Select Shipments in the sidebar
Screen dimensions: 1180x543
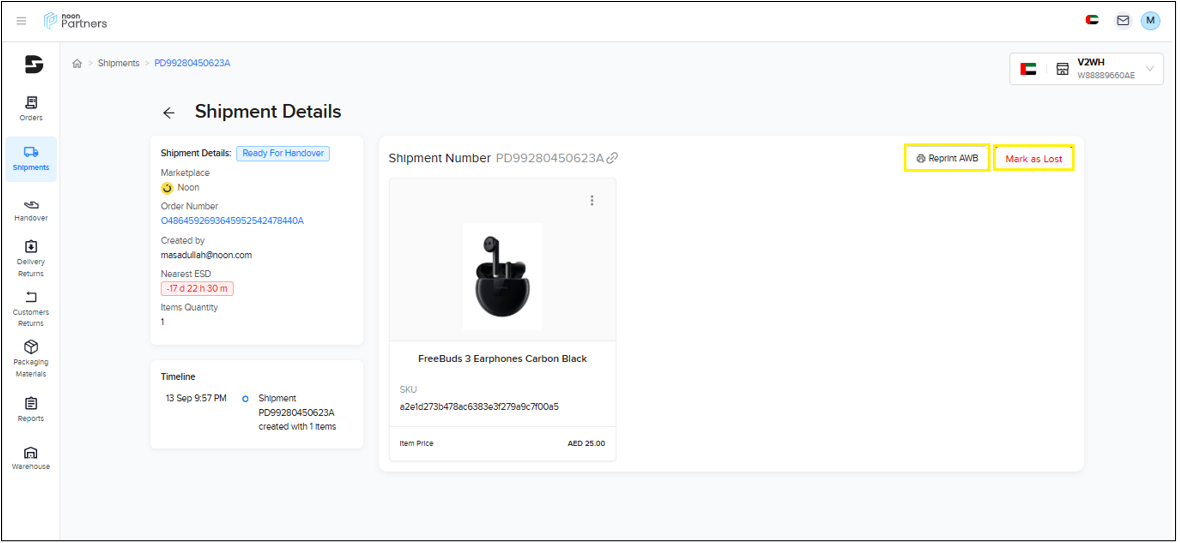click(x=31, y=159)
